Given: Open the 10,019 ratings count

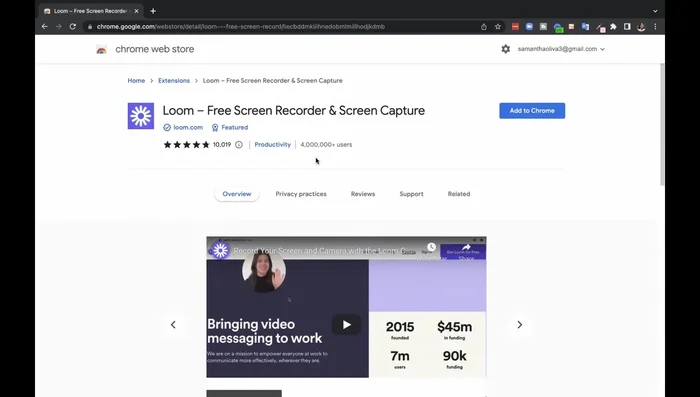Looking at the screenshot, I should (x=222, y=145).
